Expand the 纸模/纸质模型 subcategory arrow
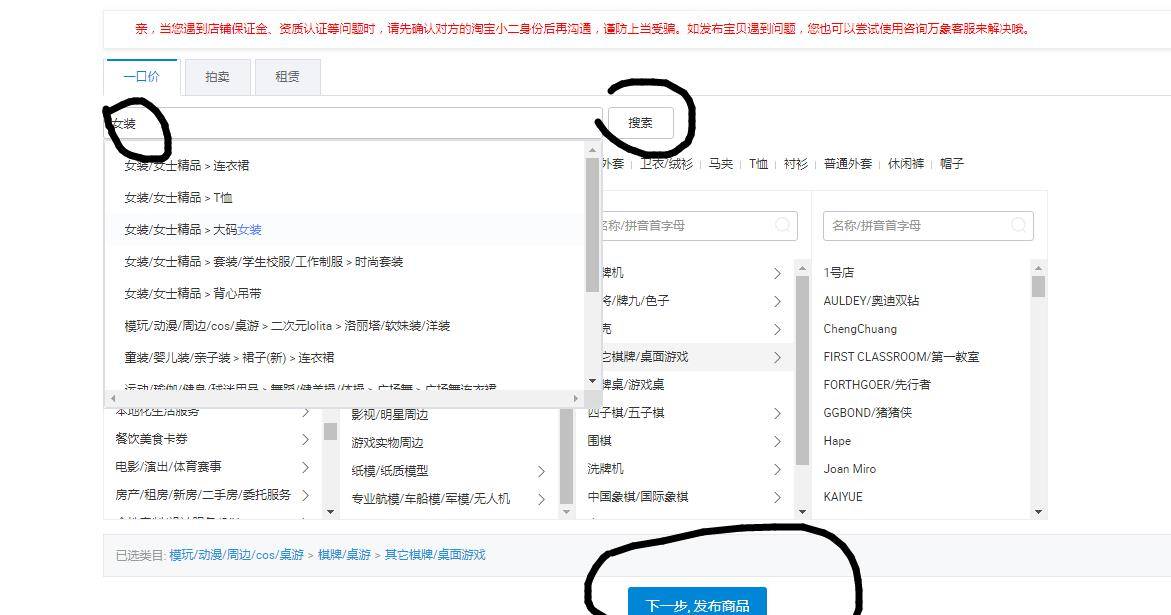 coord(541,471)
